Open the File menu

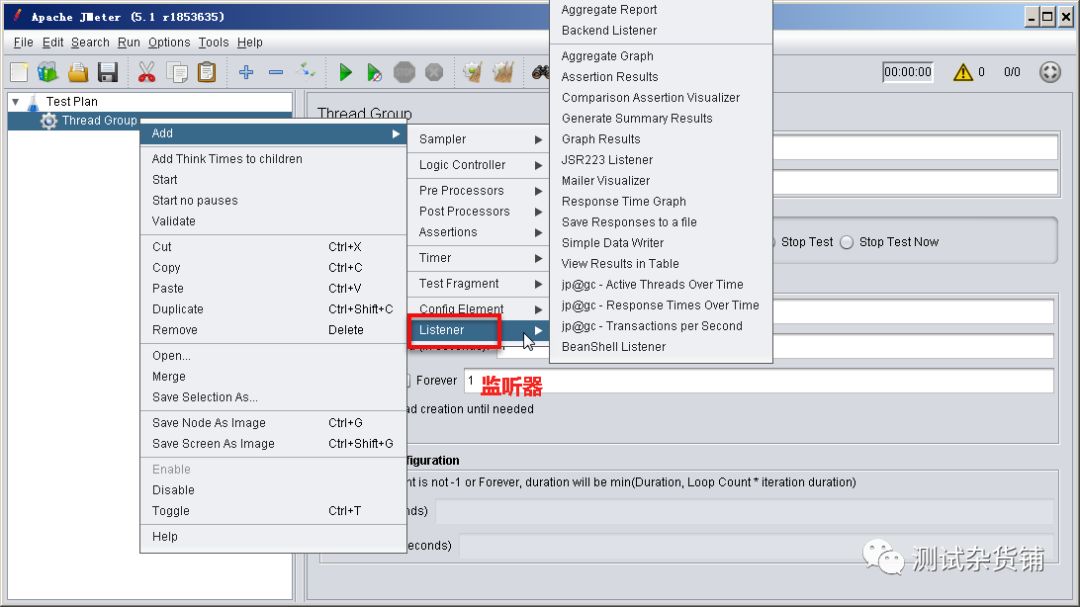pos(23,42)
